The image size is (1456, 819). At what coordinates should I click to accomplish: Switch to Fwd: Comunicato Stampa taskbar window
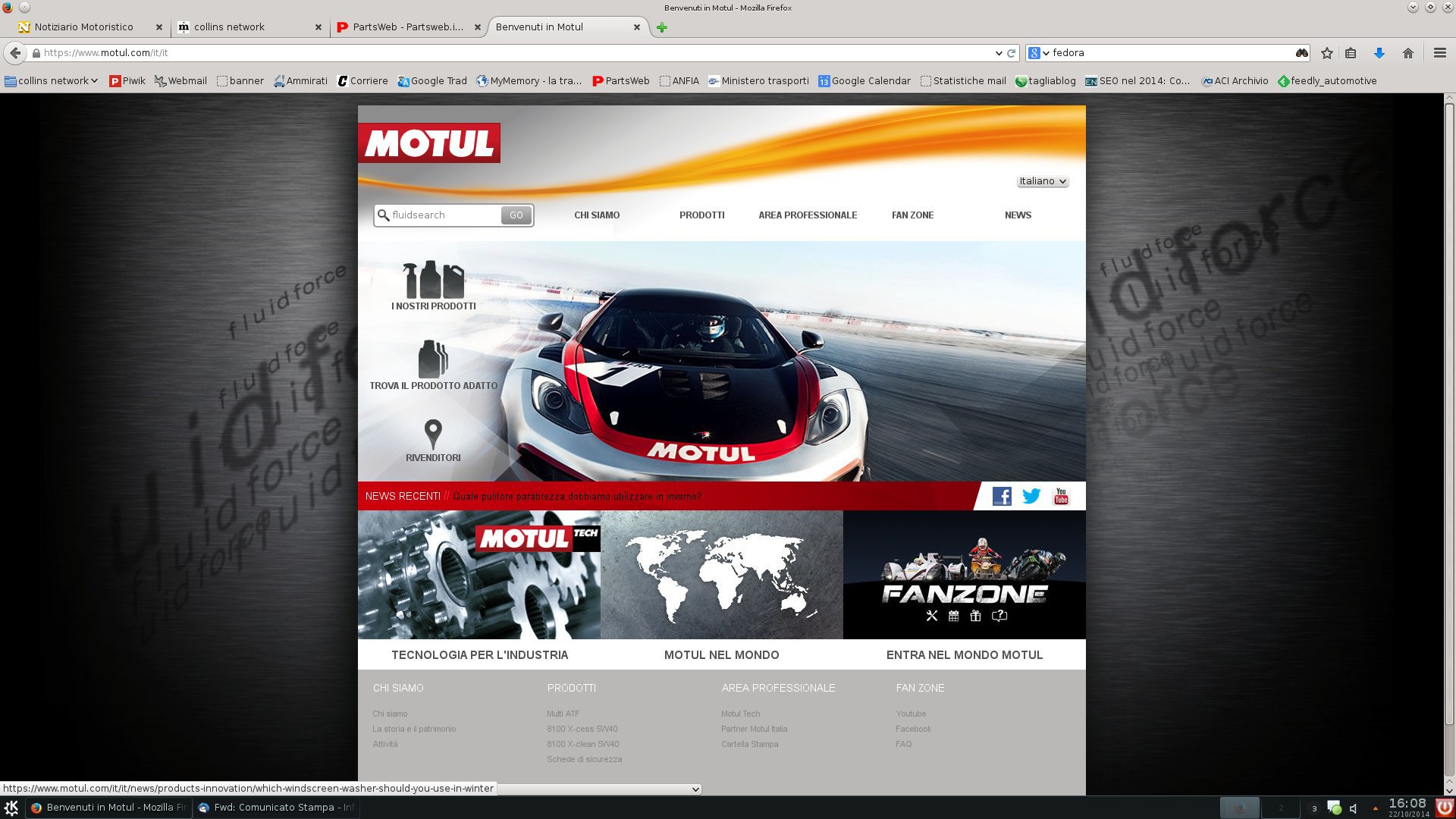[x=276, y=808]
